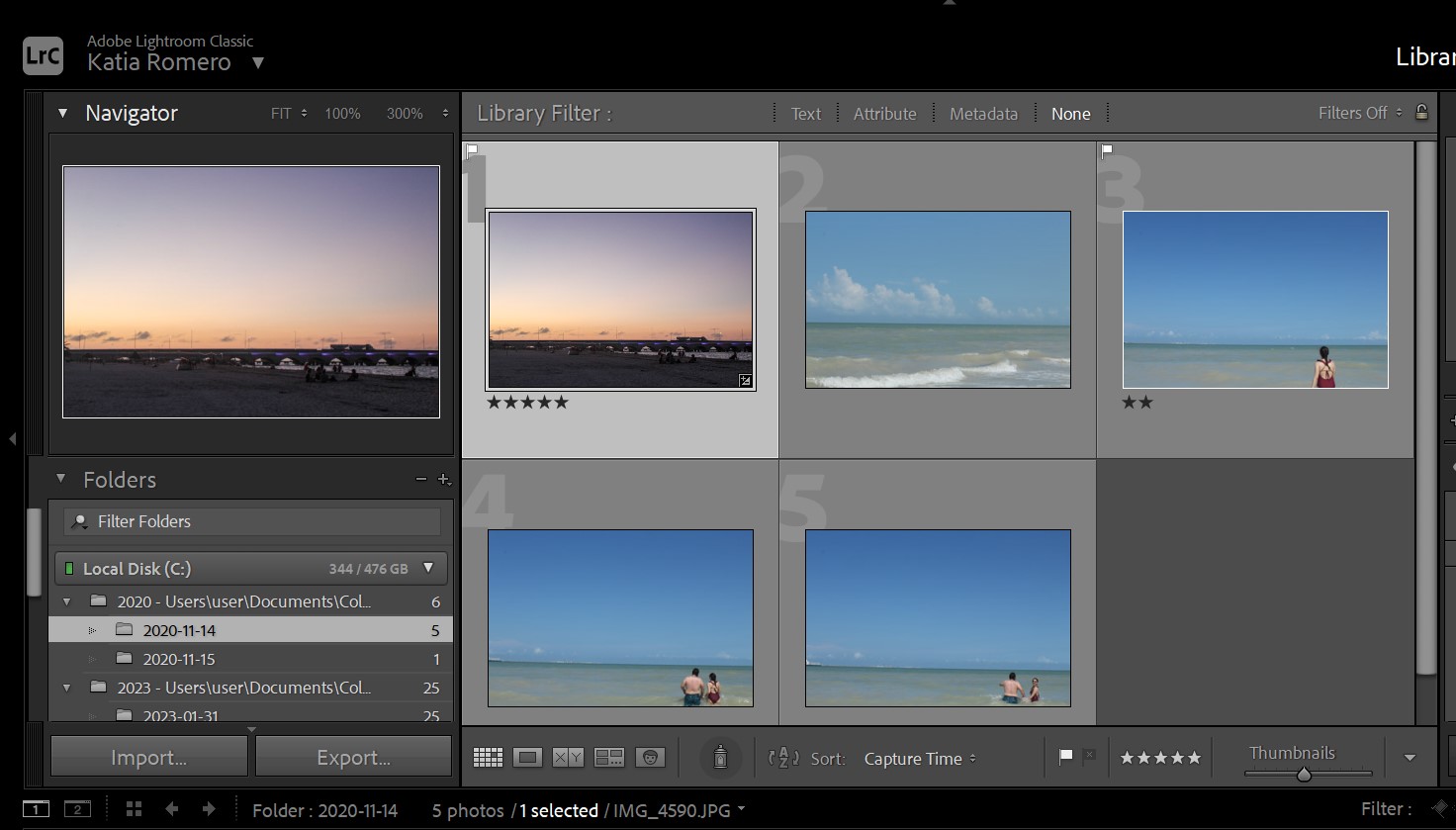This screenshot has width=1456, height=830.
Task: Toggle the flag on sunset thumbnail
Action: point(473,150)
